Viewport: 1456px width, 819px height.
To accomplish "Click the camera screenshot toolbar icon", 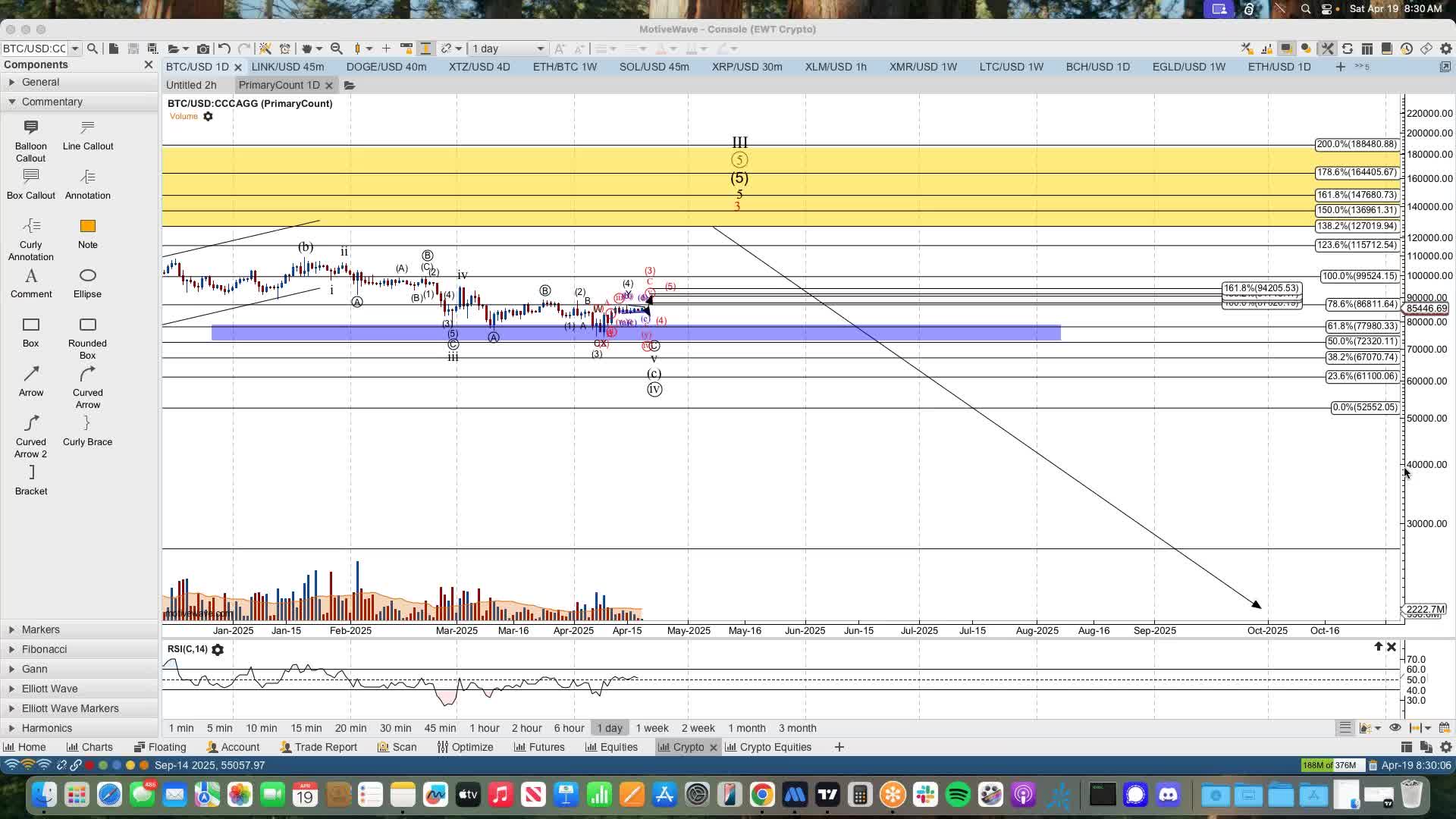I will click(x=202, y=49).
